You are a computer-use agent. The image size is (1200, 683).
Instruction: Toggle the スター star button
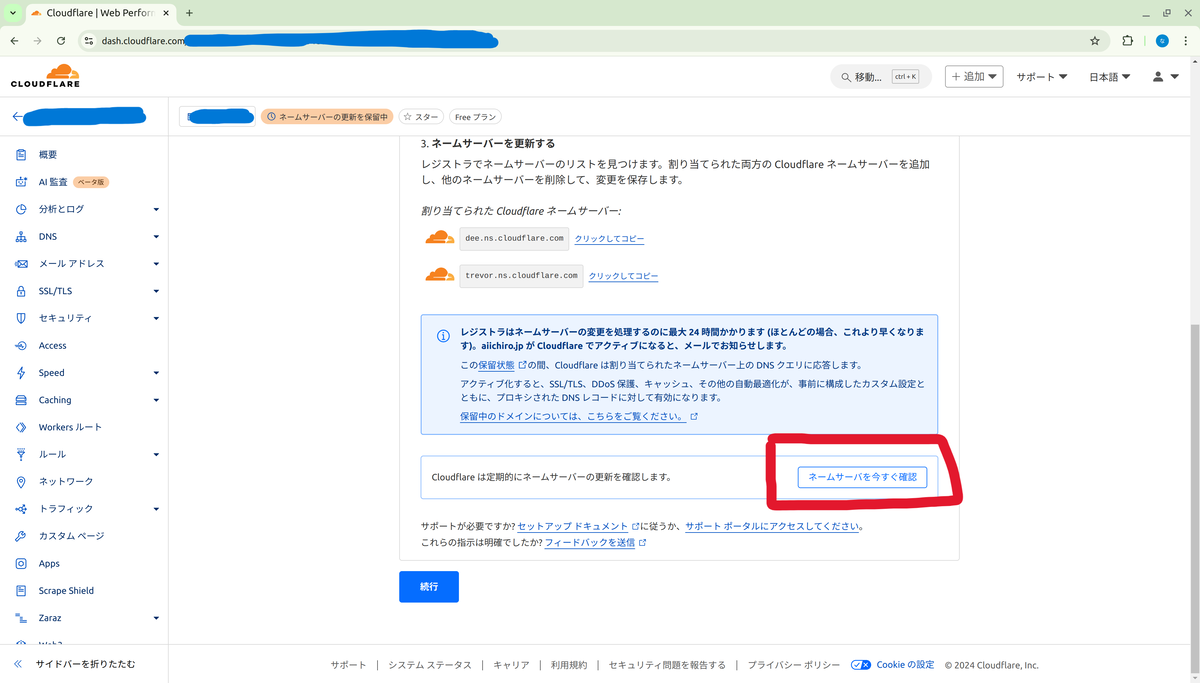(421, 117)
